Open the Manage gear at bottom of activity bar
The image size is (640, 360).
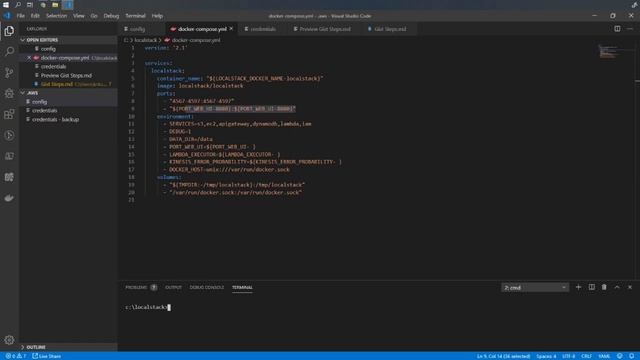coord(9,340)
